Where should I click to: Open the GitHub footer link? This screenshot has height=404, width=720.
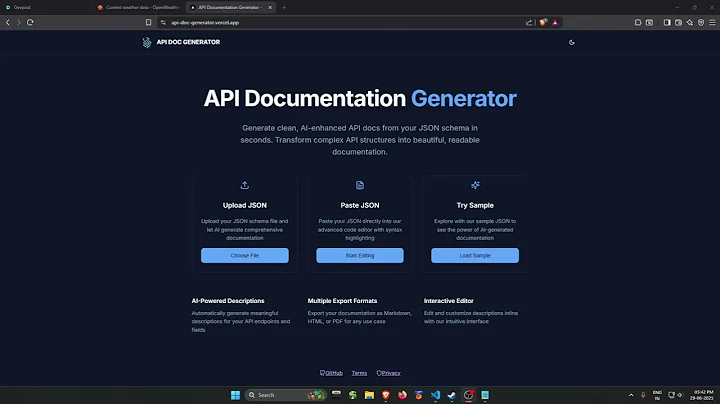pyautogui.click(x=331, y=373)
